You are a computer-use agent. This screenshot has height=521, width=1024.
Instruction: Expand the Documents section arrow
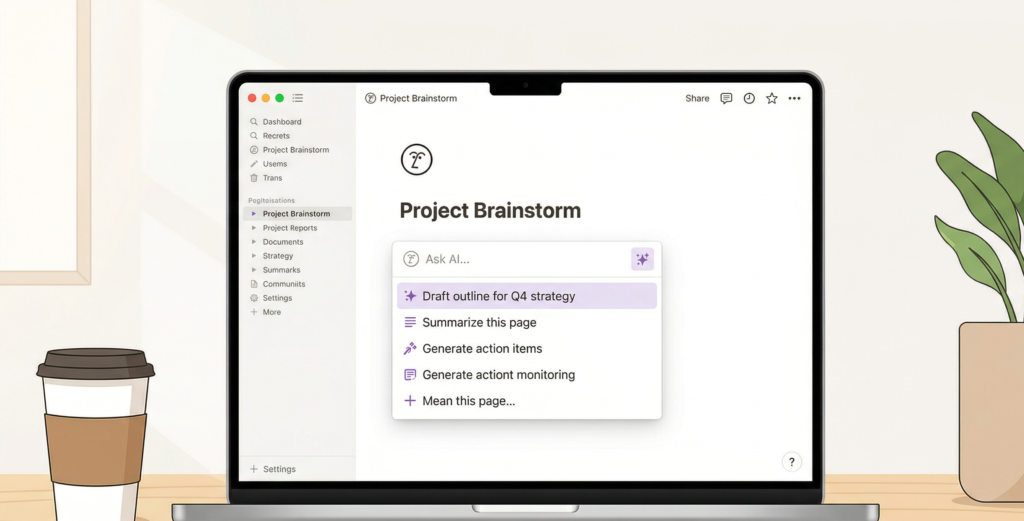point(254,242)
